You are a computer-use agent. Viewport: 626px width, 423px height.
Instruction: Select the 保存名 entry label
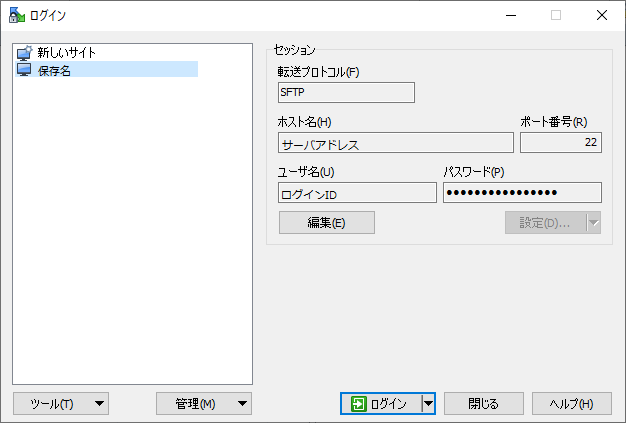coord(54,70)
